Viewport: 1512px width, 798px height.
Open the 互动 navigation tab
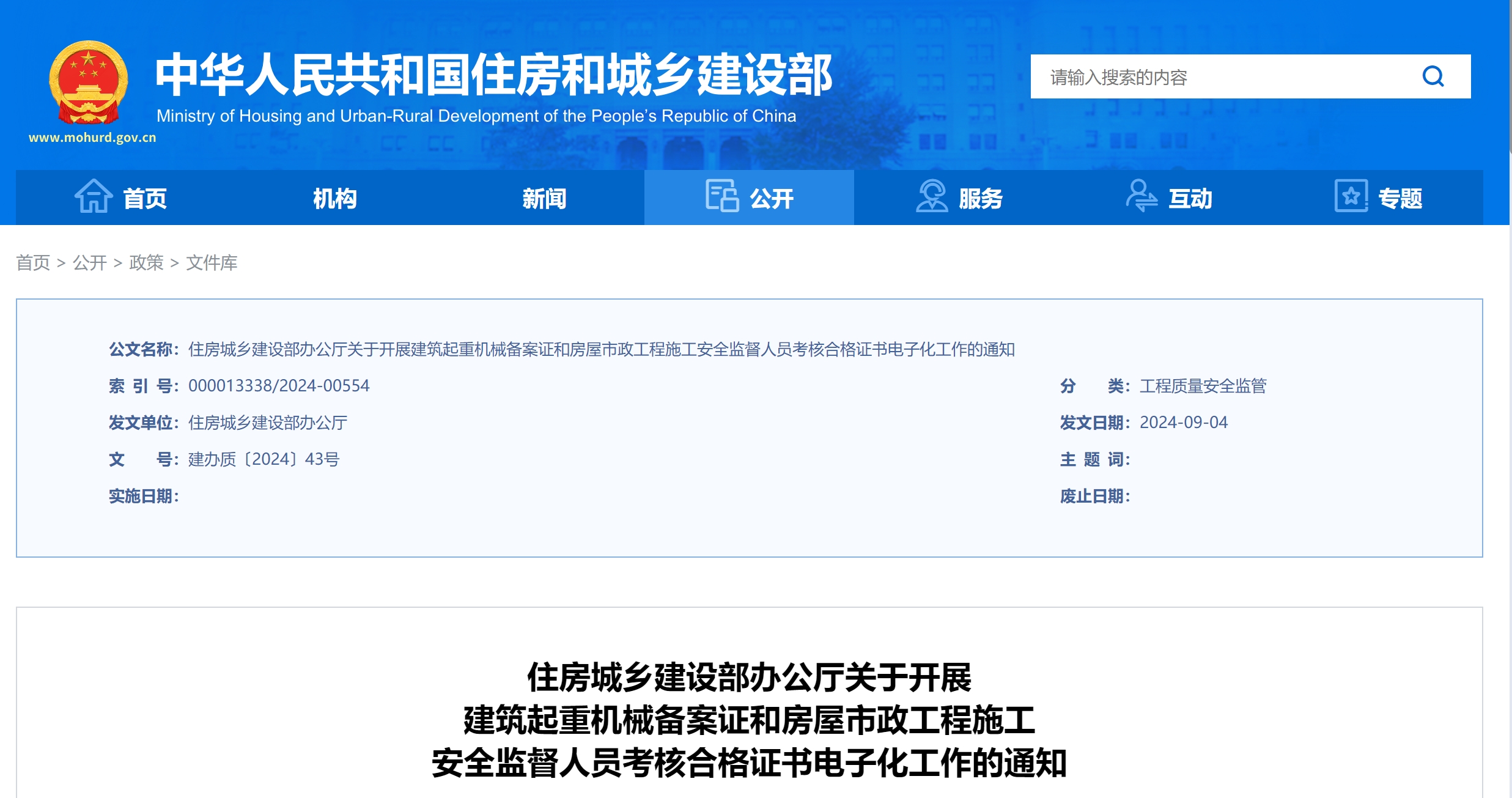(1168, 198)
